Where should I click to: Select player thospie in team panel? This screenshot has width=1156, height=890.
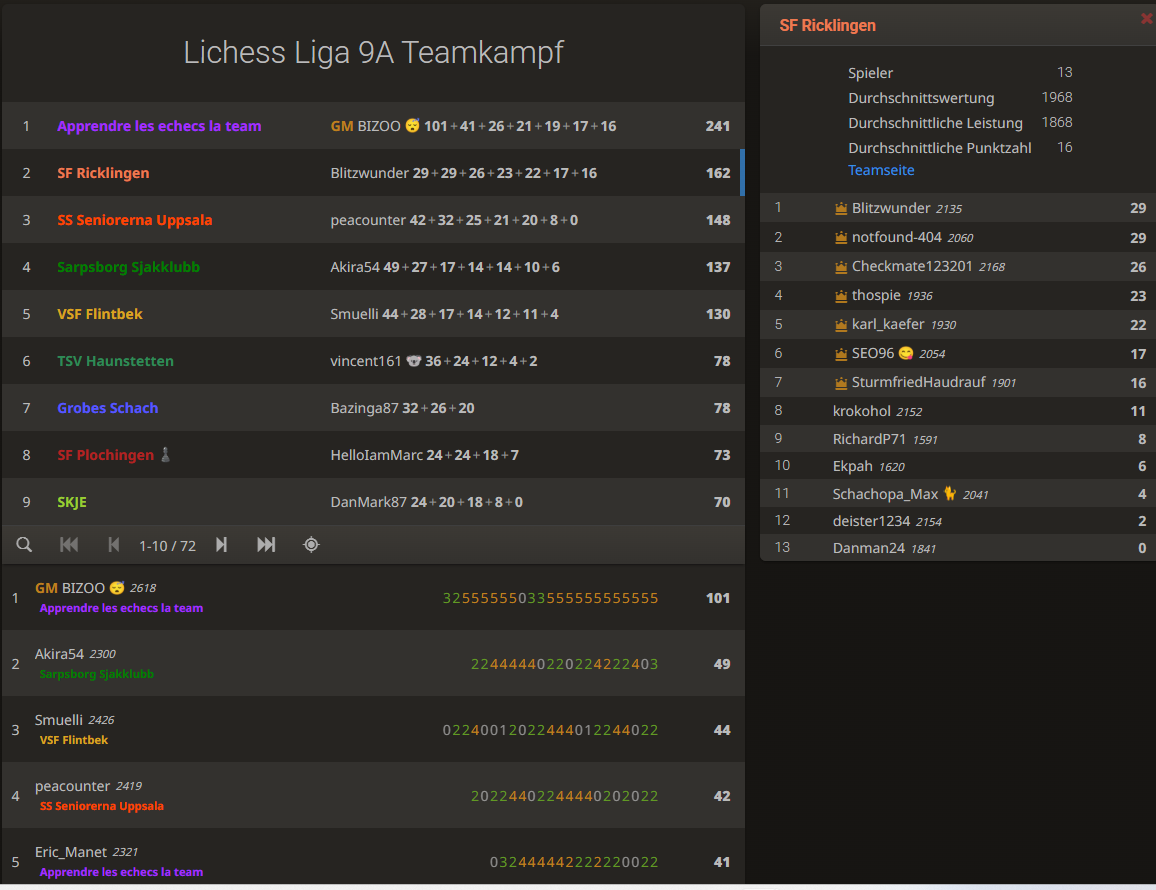click(958, 296)
